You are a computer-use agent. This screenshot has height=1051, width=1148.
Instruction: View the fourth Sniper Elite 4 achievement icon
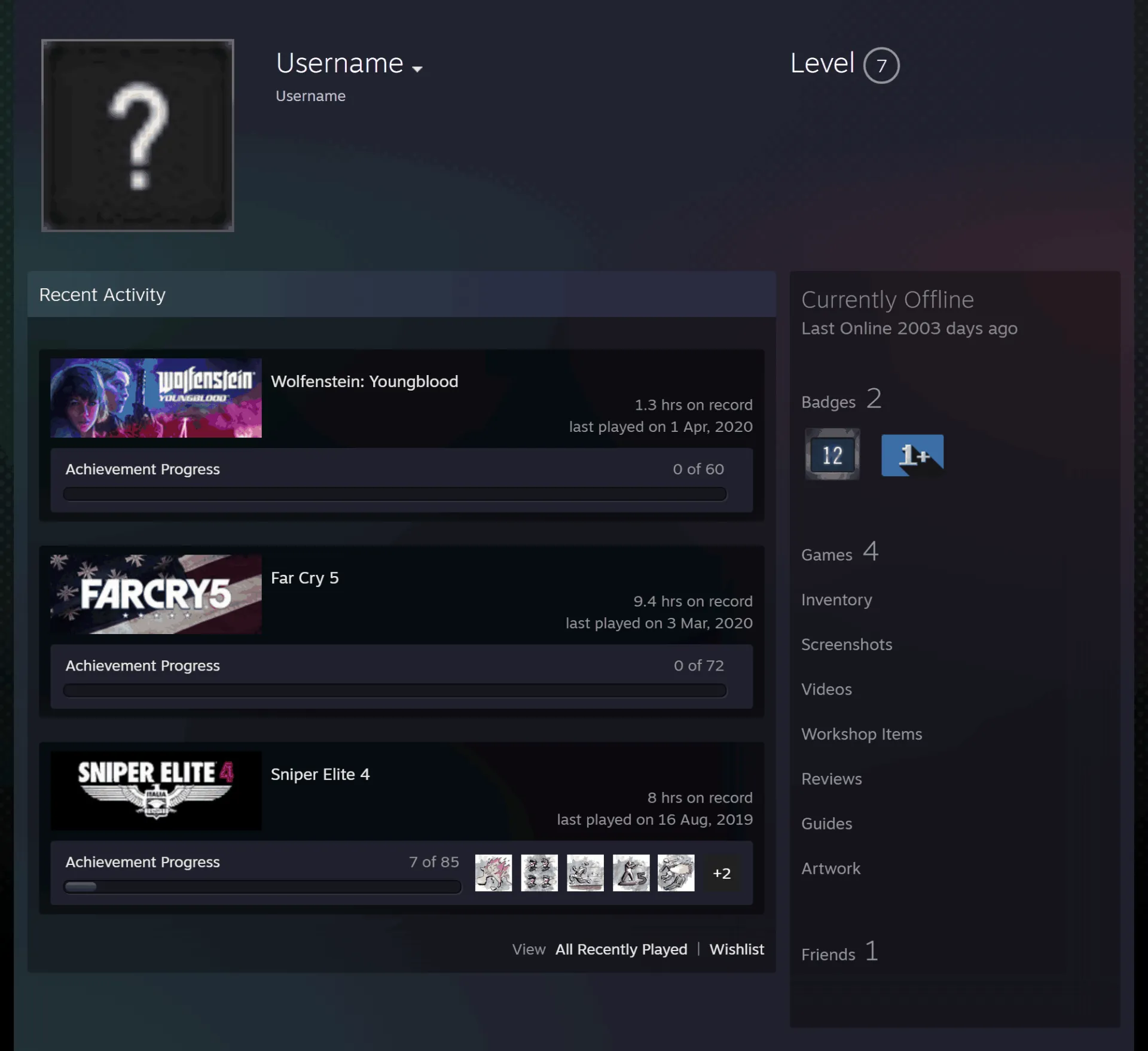pos(631,873)
